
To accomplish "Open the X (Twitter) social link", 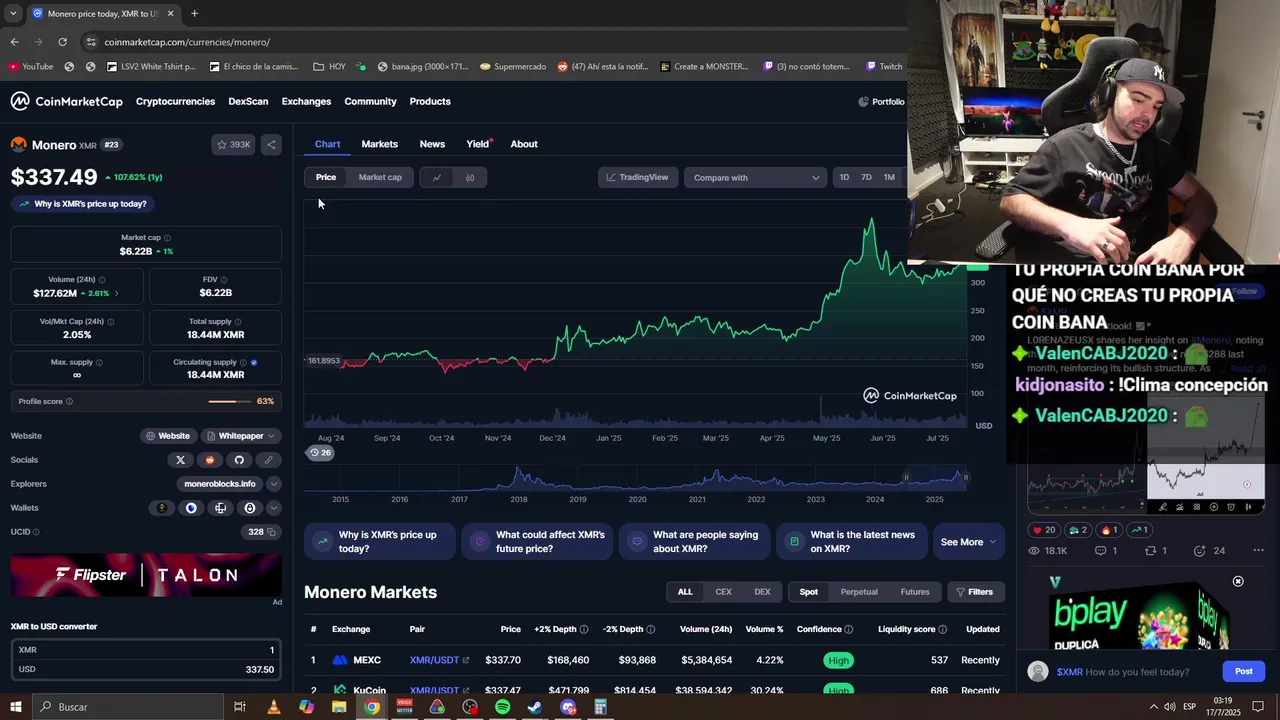I will point(180,460).
